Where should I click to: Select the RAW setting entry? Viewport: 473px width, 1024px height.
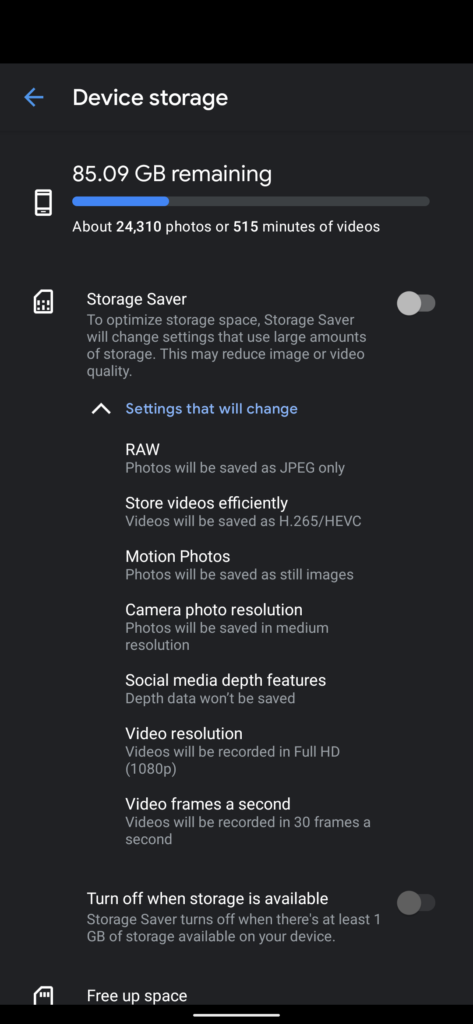click(x=235, y=458)
